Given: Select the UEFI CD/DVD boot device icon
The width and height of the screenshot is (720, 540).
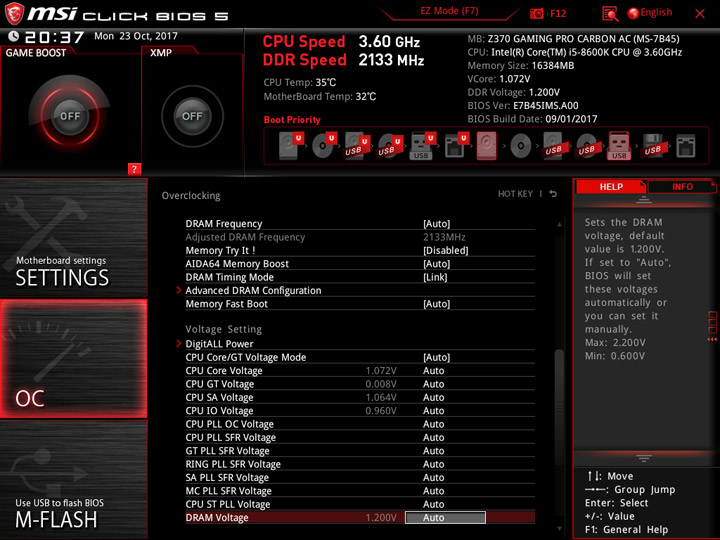Looking at the screenshot, I should 324,146.
